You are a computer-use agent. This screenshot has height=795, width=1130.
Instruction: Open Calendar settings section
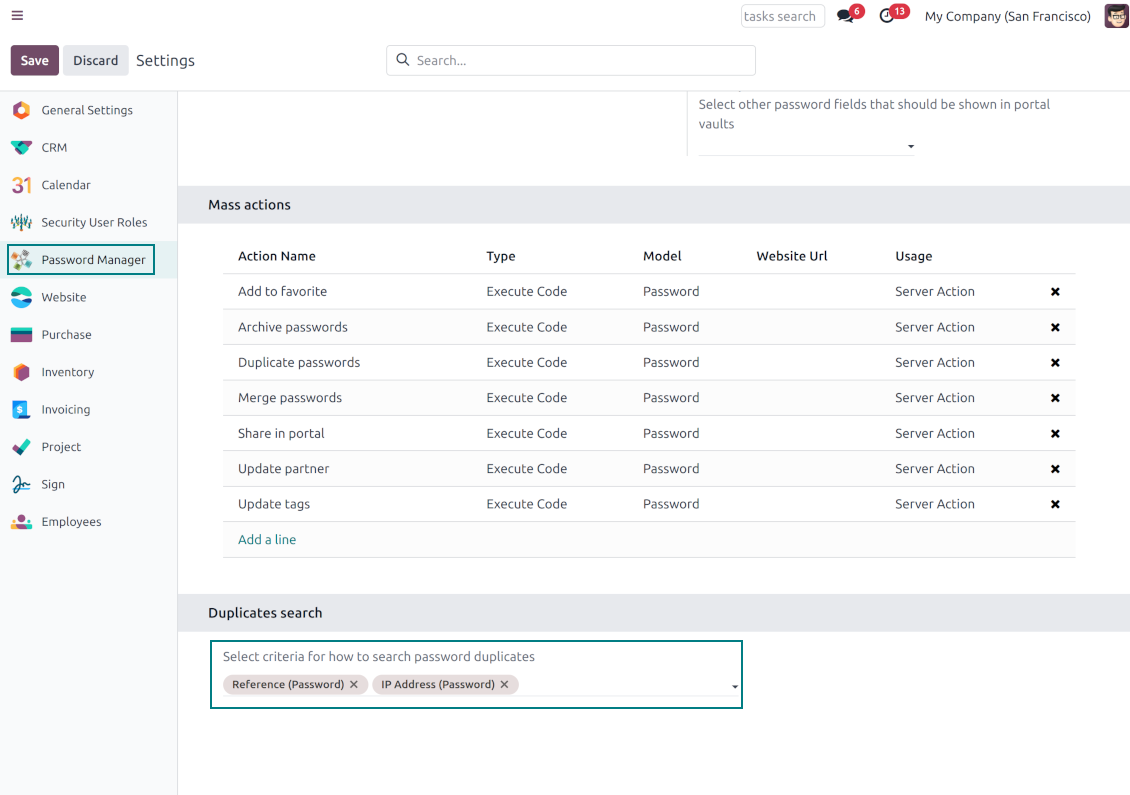pos(66,185)
